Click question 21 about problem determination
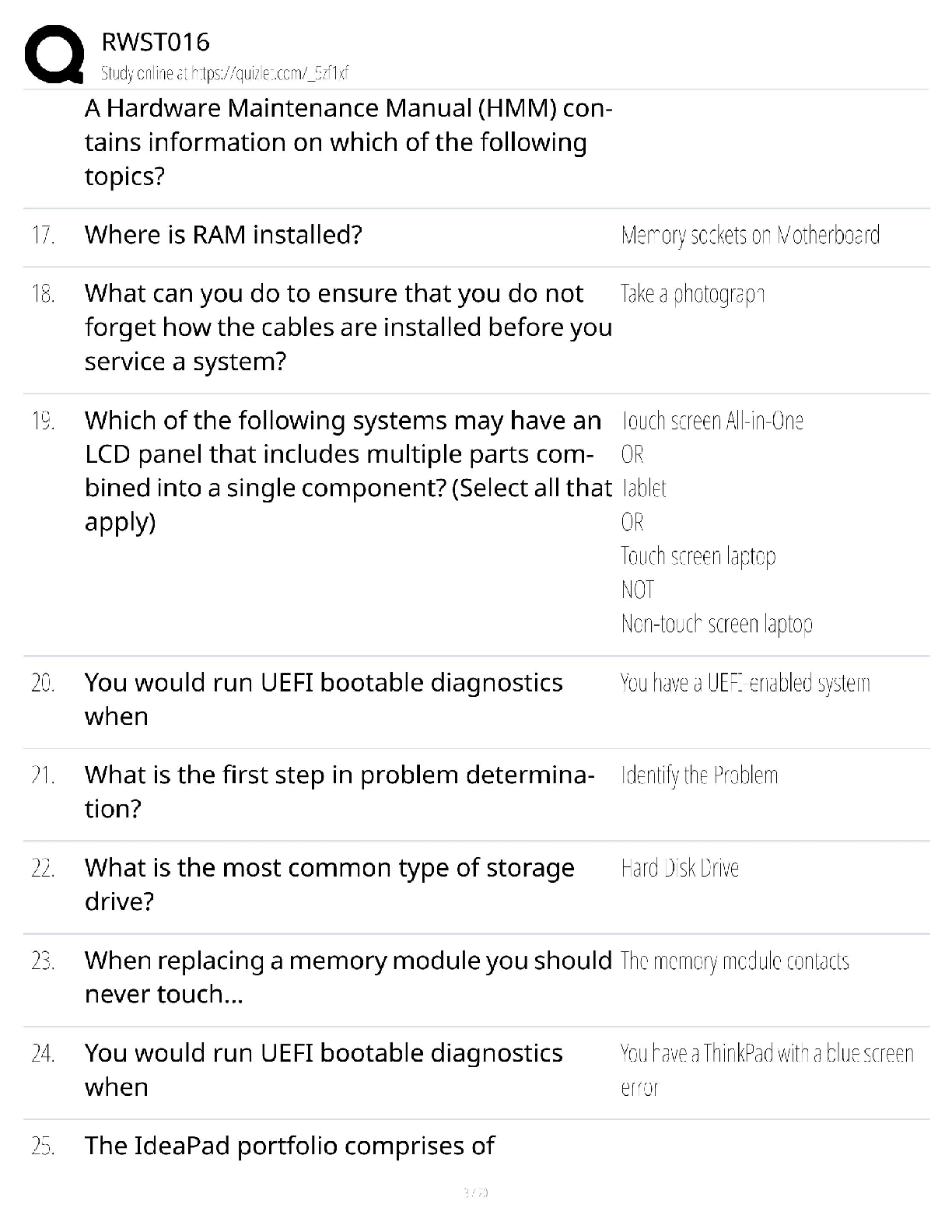This screenshot has height=1232, width=952. click(340, 792)
